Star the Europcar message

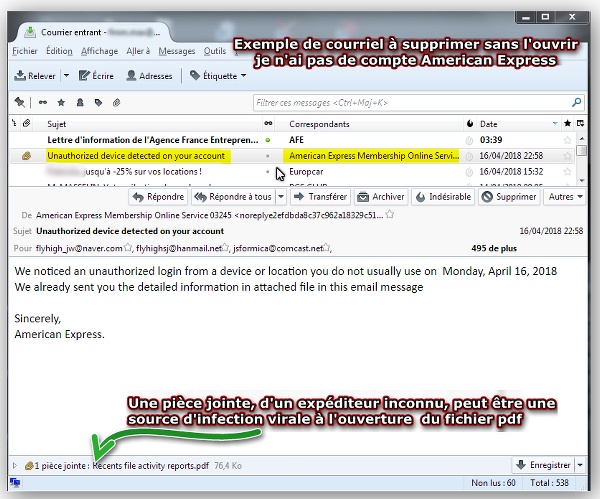[x=567, y=172]
